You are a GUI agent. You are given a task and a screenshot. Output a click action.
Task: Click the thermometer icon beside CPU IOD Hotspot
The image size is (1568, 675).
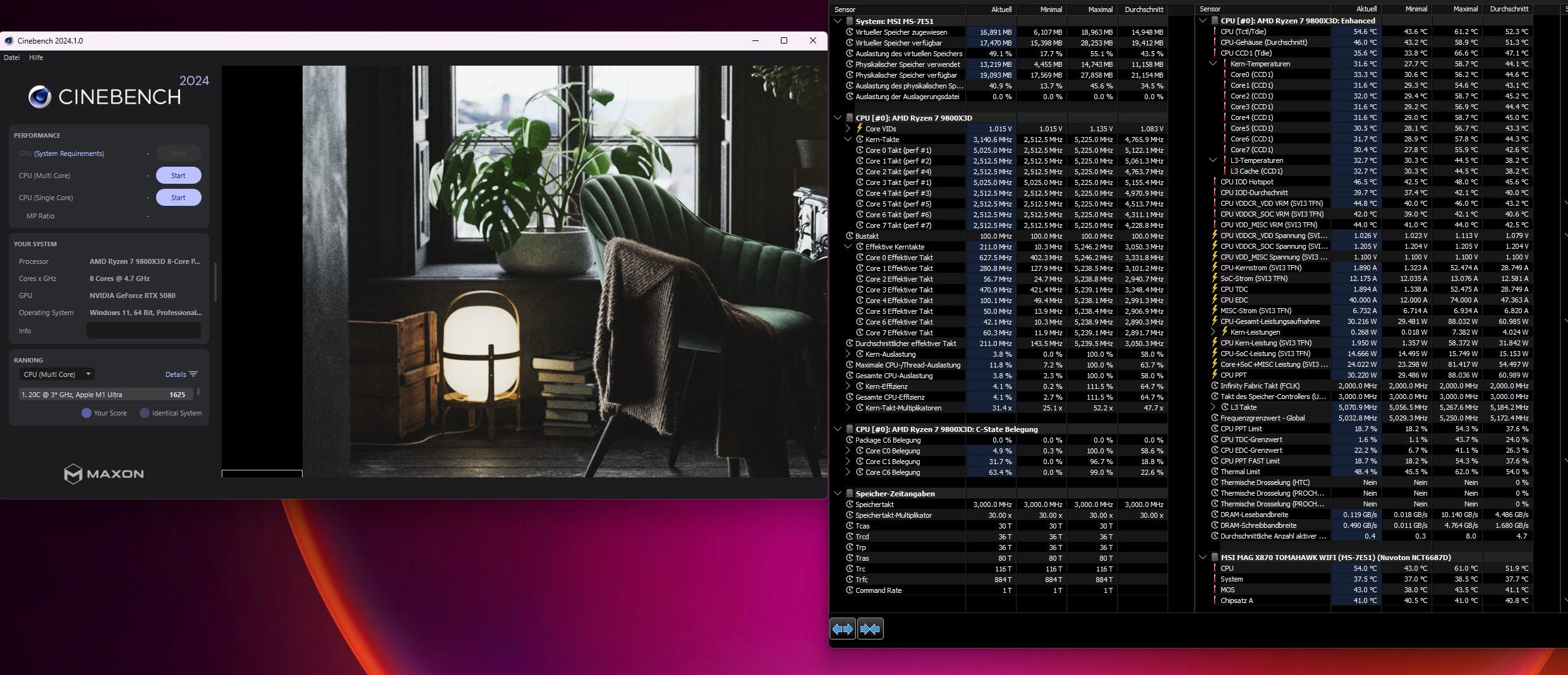1215,182
